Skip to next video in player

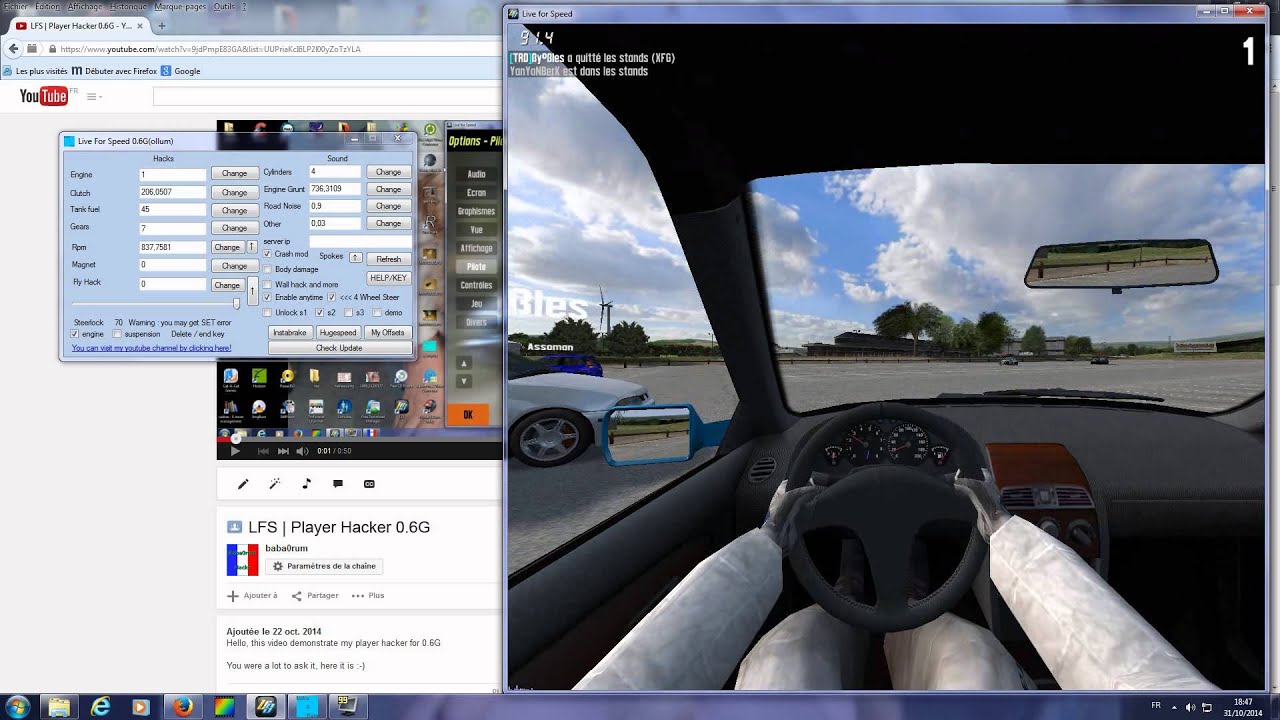[x=283, y=451]
